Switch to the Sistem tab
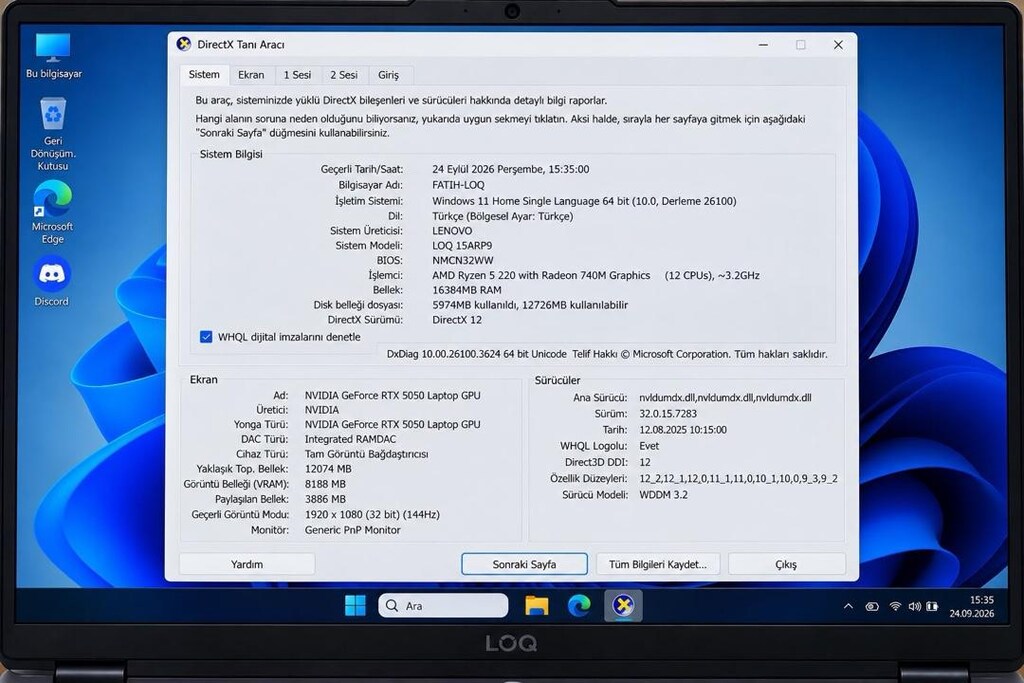Screen dimensions: 1024x683 pyautogui.click(x=204, y=74)
